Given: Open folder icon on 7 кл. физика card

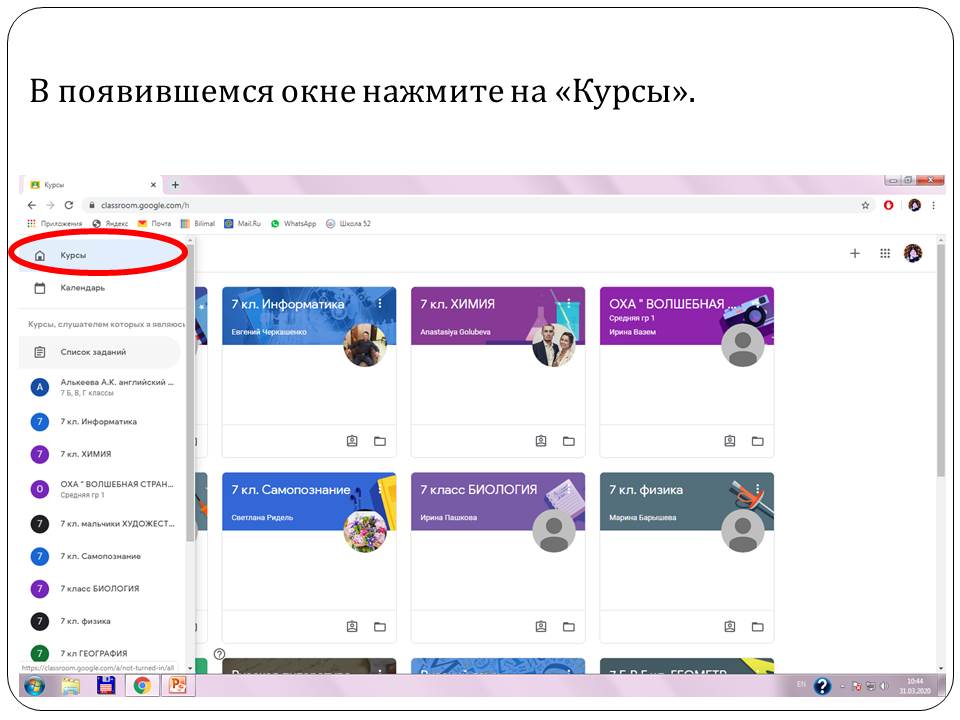Looking at the screenshot, I should pyautogui.click(x=757, y=627).
